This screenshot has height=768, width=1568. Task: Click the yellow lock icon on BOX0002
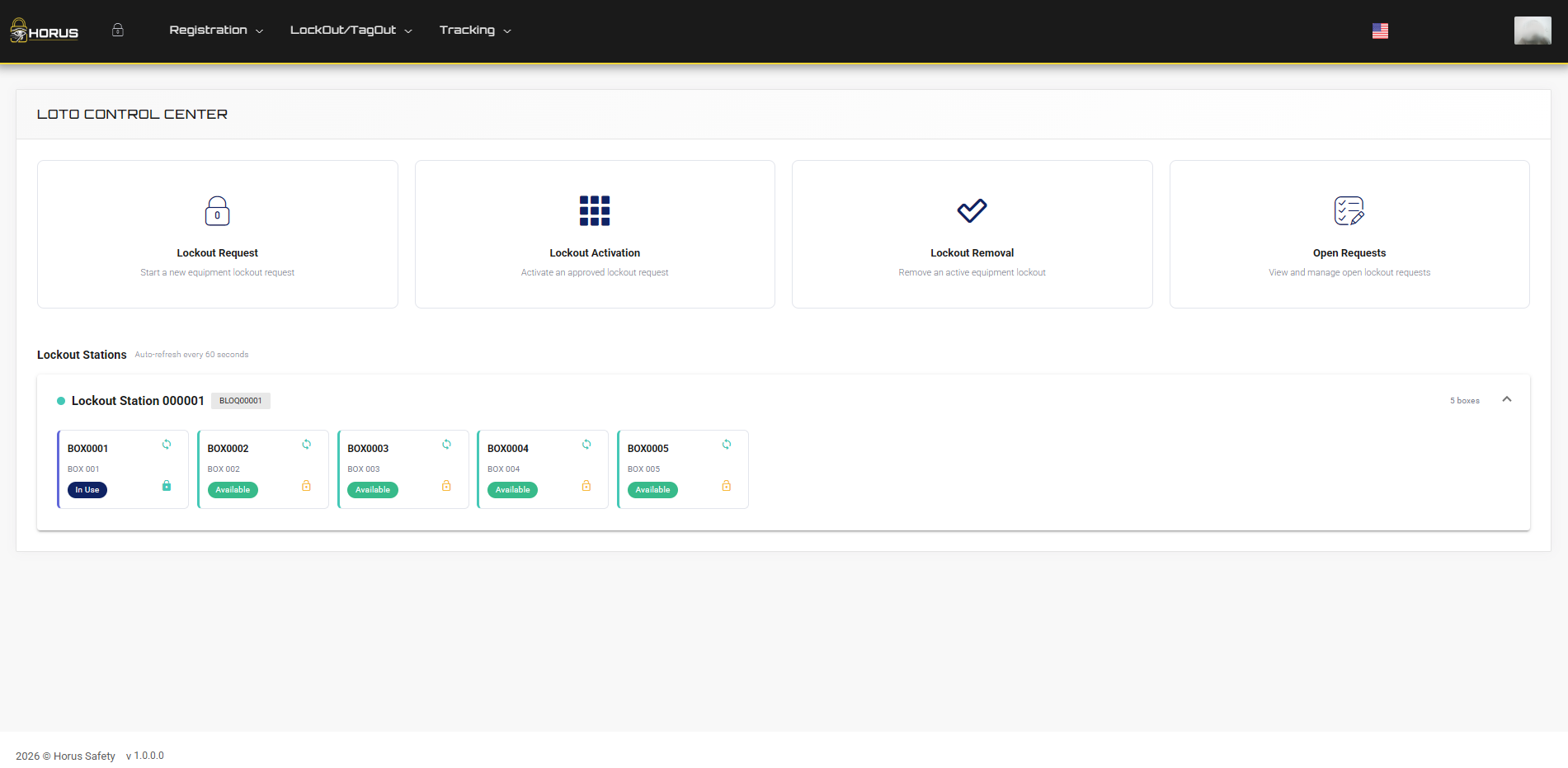click(x=307, y=486)
